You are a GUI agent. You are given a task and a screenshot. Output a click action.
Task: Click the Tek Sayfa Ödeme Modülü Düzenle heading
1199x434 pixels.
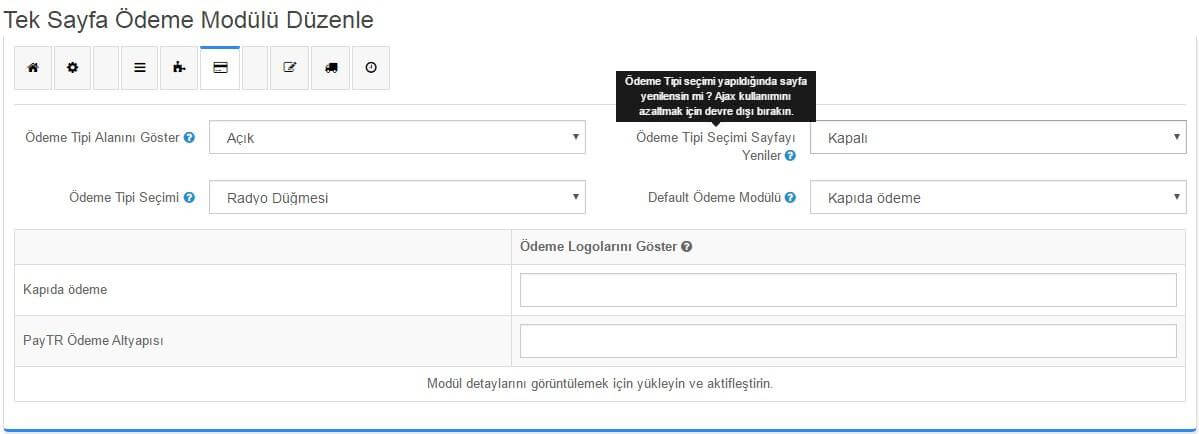tap(189, 20)
